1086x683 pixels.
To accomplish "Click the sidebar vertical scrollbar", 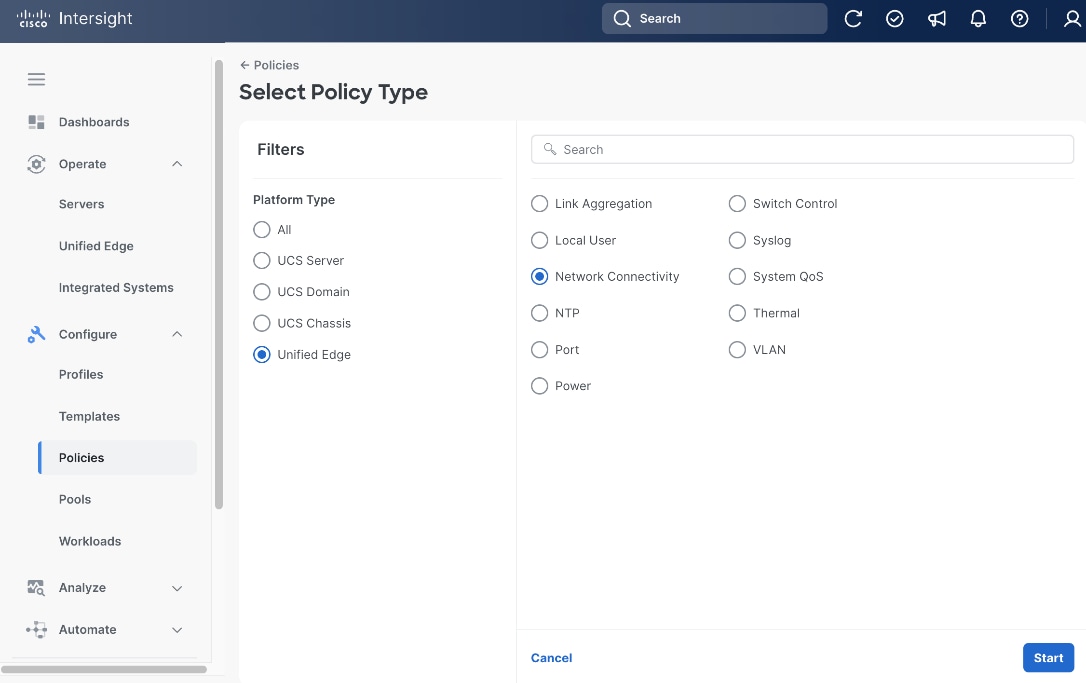I will [219, 284].
